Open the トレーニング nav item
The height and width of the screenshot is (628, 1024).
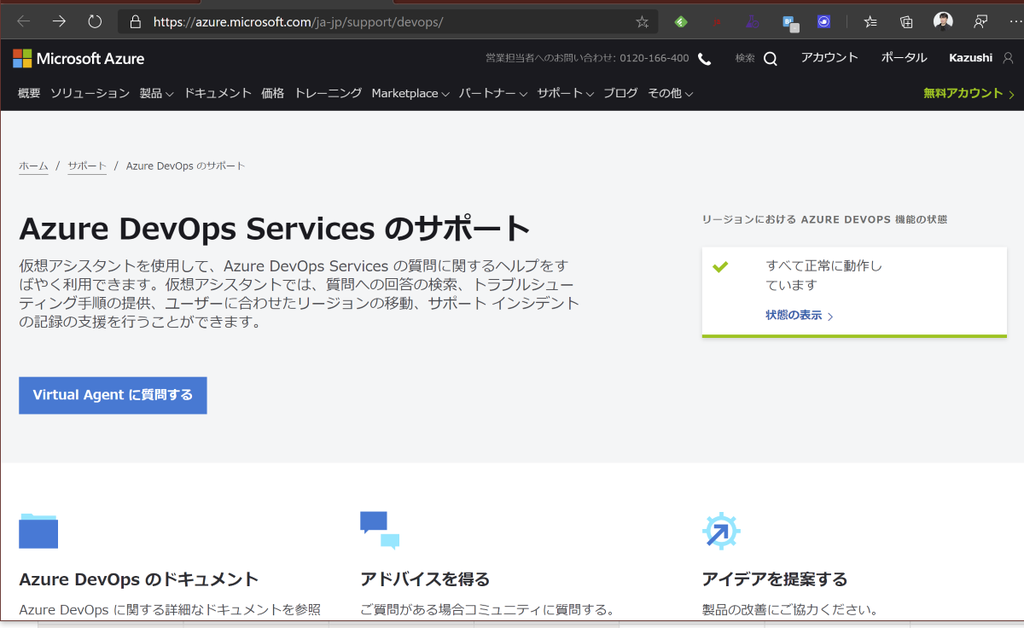[328, 93]
